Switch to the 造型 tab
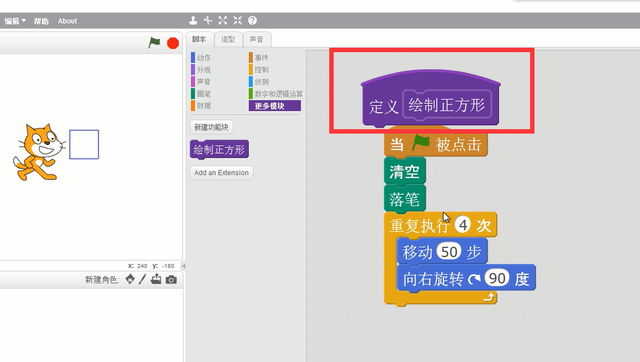This screenshot has width=640, height=362. click(x=228, y=40)
